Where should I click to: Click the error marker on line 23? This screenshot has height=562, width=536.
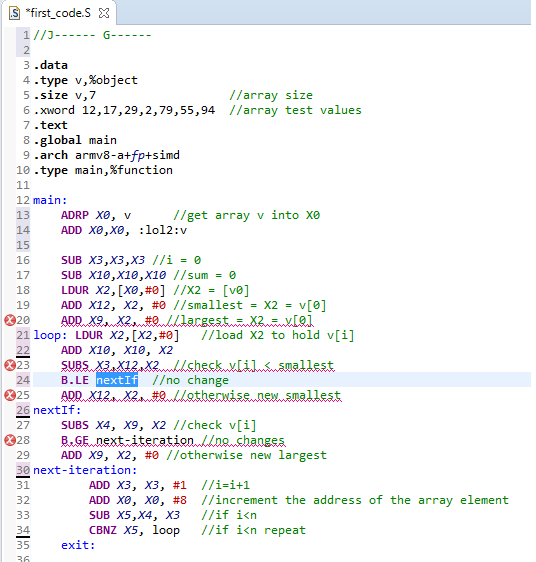(x=10, y=365)
